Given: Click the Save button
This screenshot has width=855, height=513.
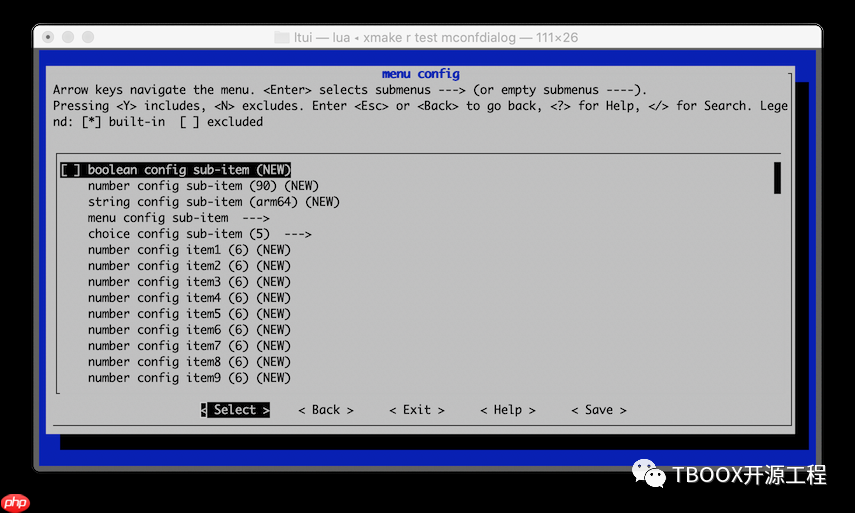Looking at the screenshot, I should [599, 410].
